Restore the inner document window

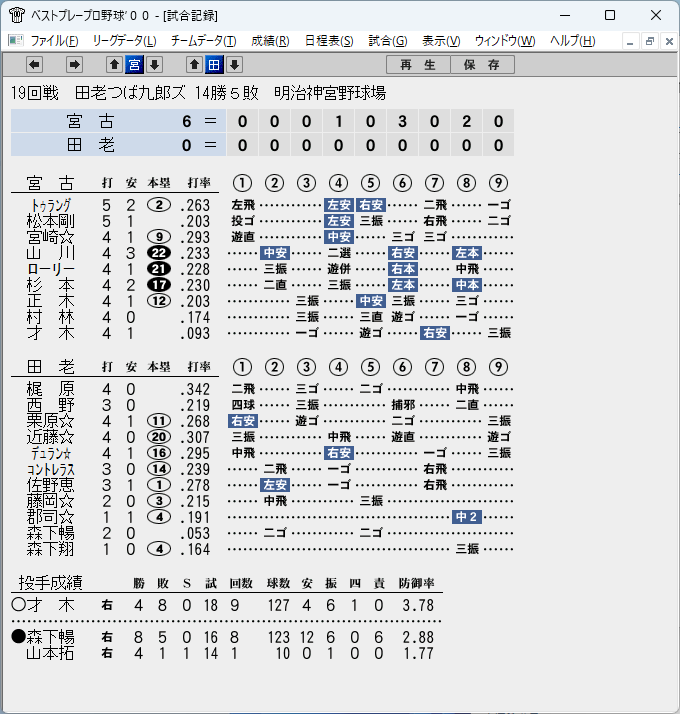point(649,41)
